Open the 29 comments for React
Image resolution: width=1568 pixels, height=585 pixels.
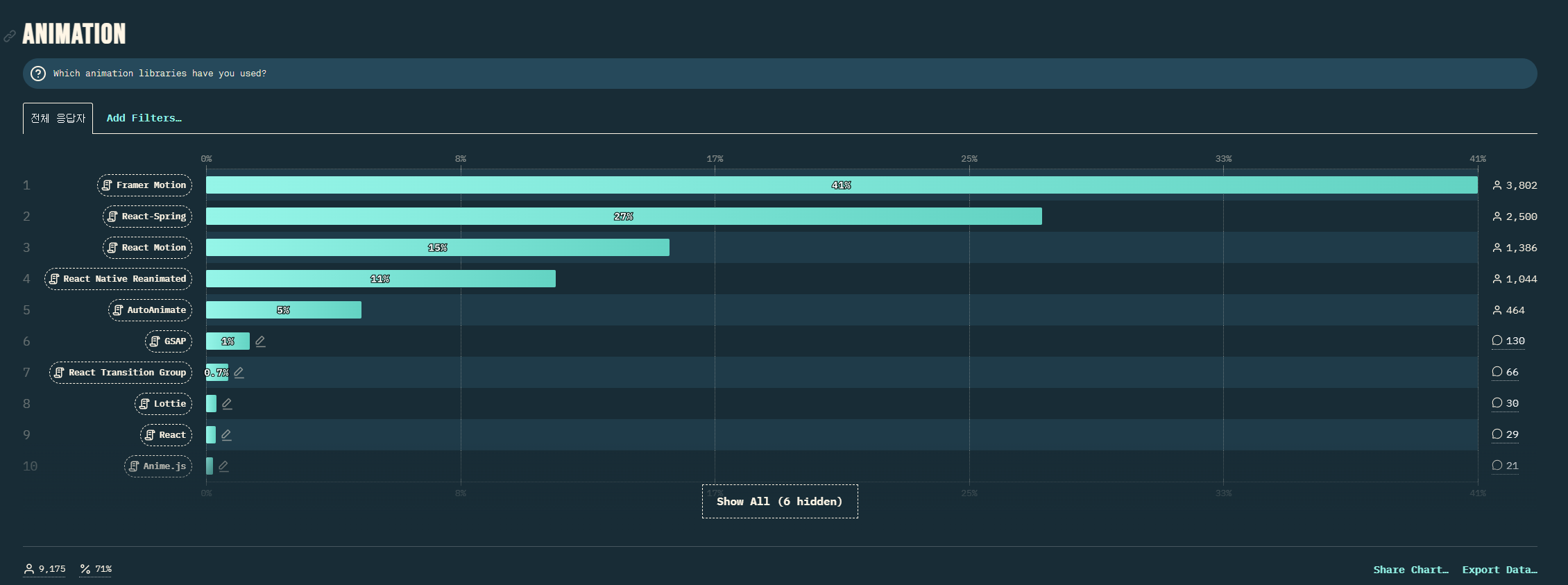(x=1506, y=434)
